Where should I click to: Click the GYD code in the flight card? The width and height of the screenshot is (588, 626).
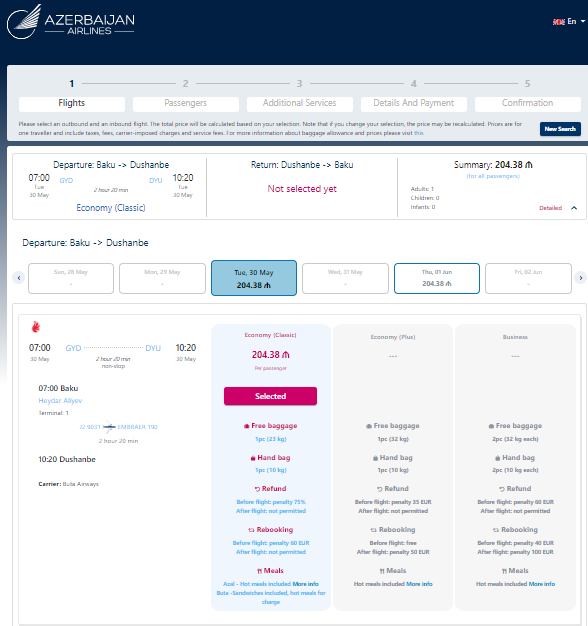[73, 348]
